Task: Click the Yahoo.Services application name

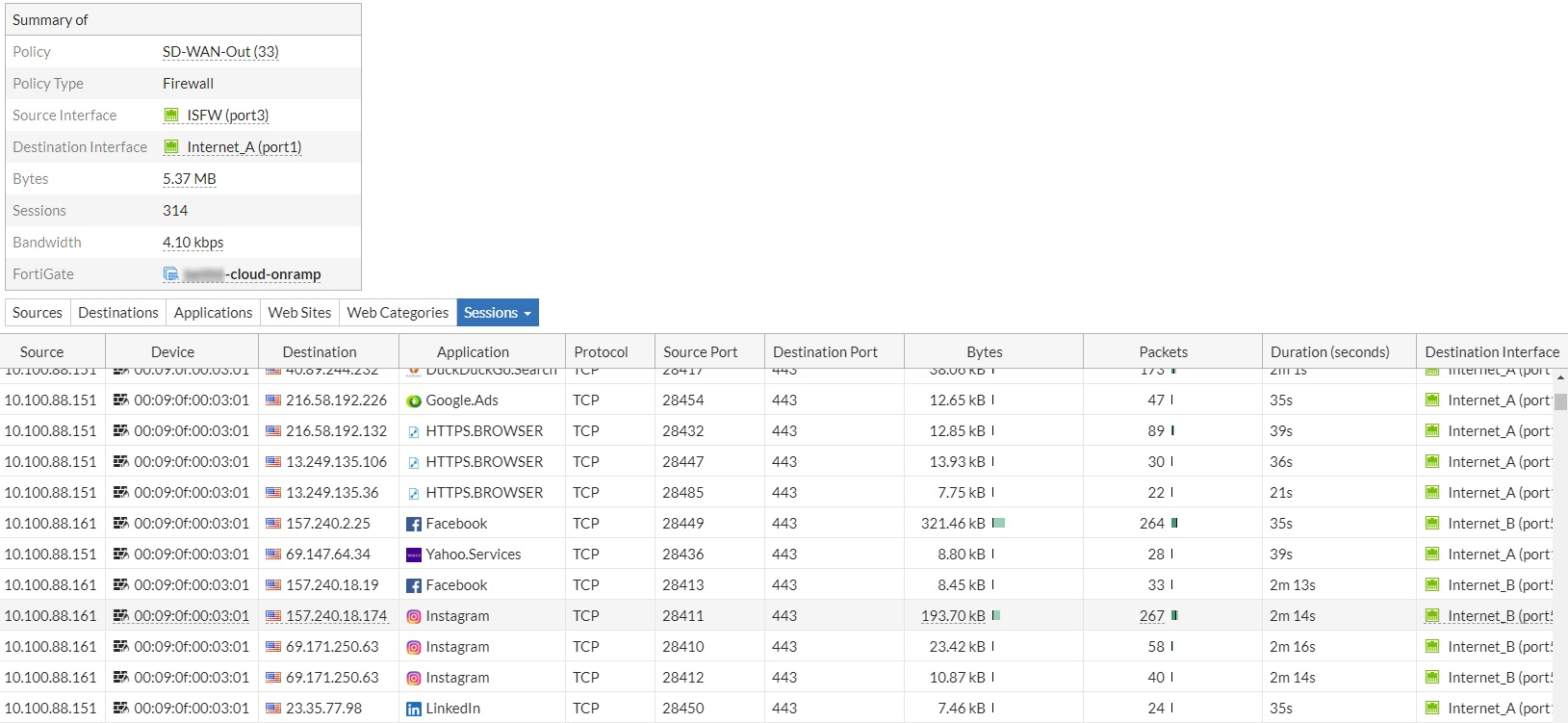Action: (474, 555)
